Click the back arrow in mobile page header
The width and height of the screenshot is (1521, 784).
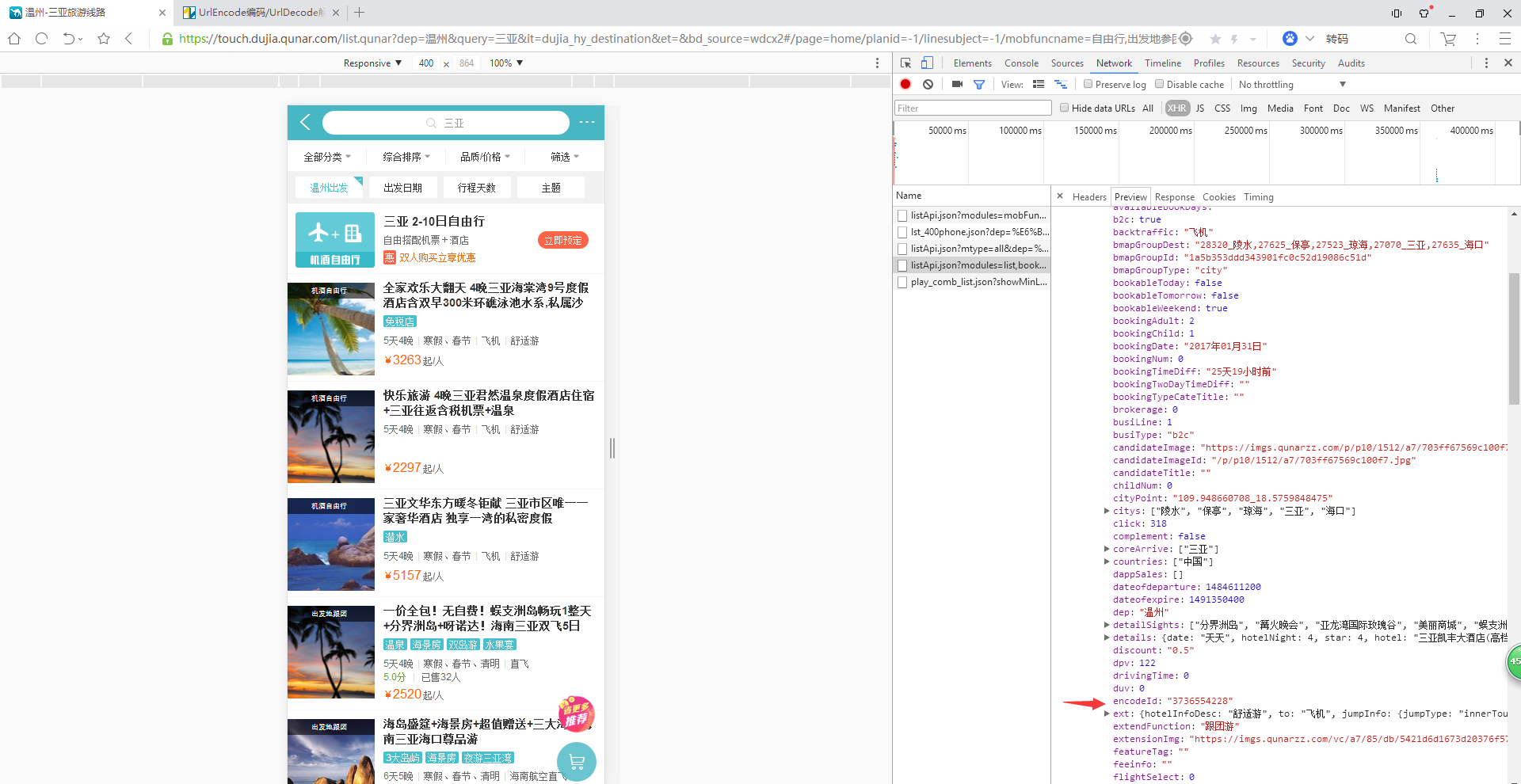(x=306, y=122)
